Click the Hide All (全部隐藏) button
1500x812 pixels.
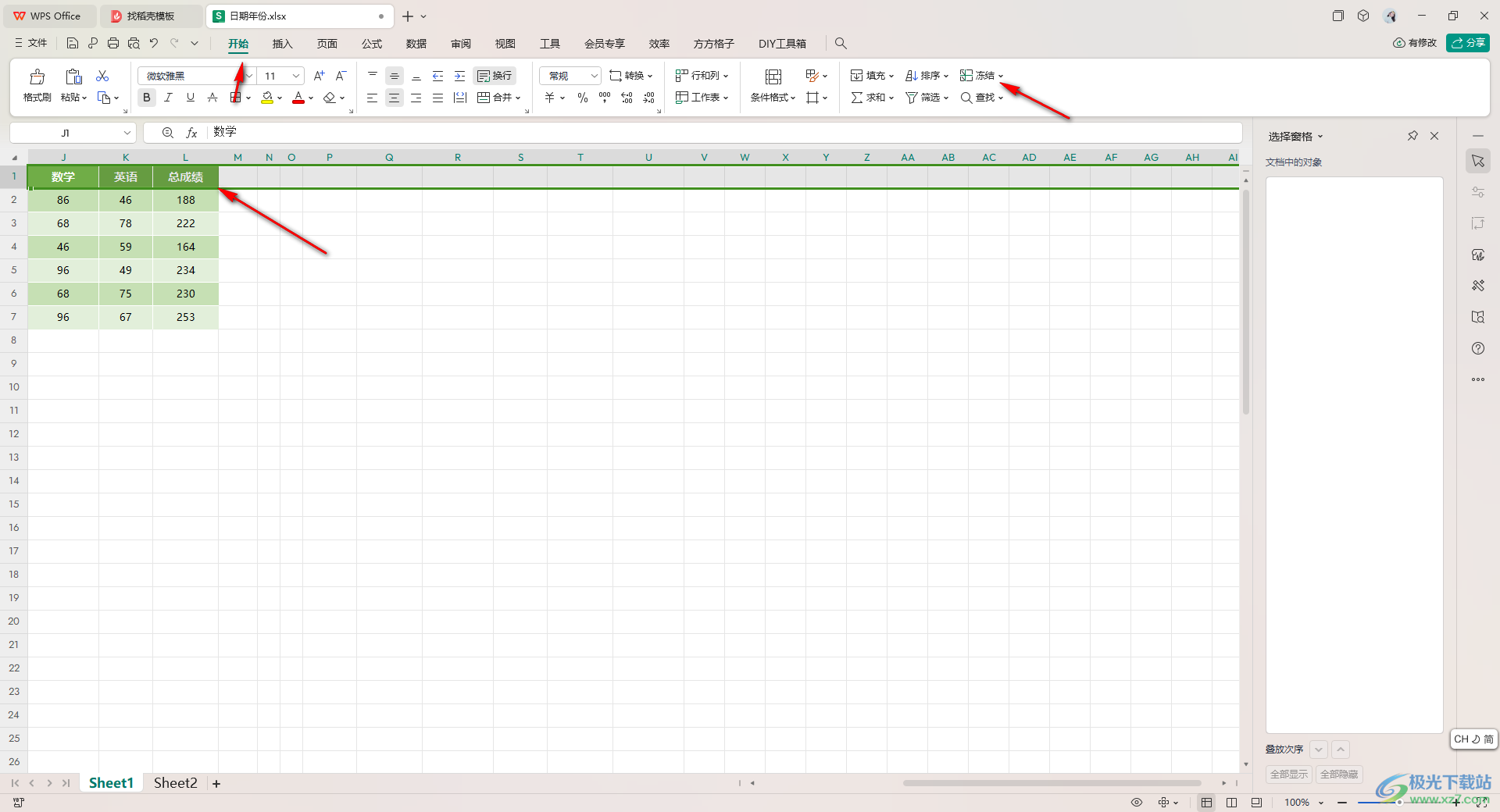tap(1339, 775)
